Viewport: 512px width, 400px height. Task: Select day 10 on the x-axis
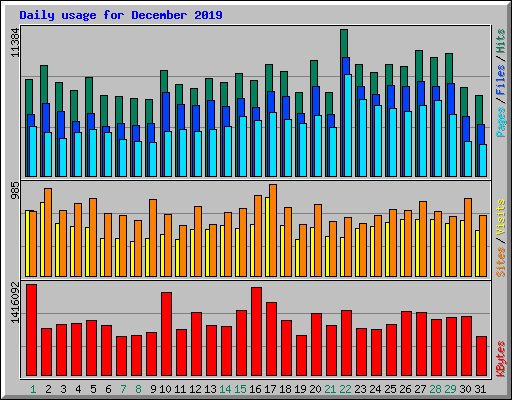point(165,389)
